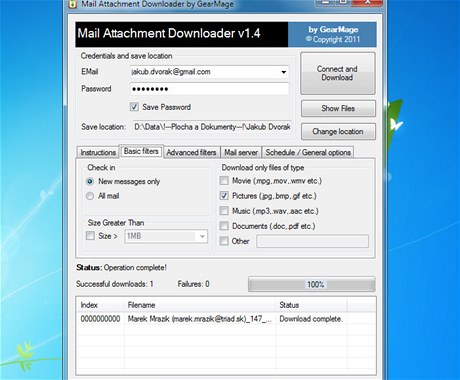Switch to the Instructions tab
Viewport: 460px width, 380px height.
pyautogui.click(x=98, y=152)
